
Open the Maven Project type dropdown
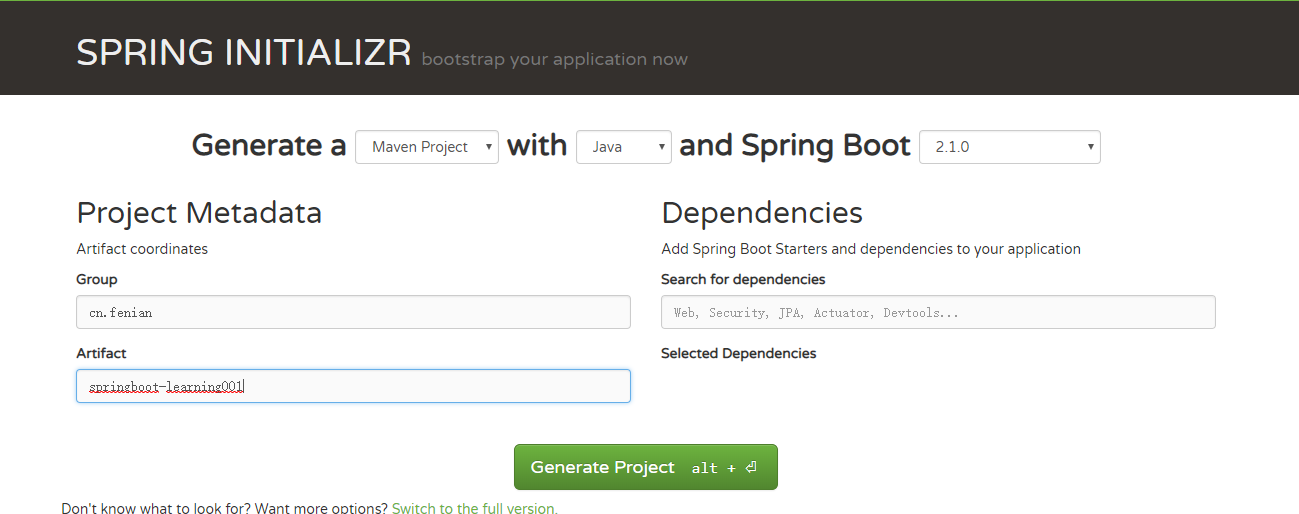pyautogui.click(x=427, y=147)
